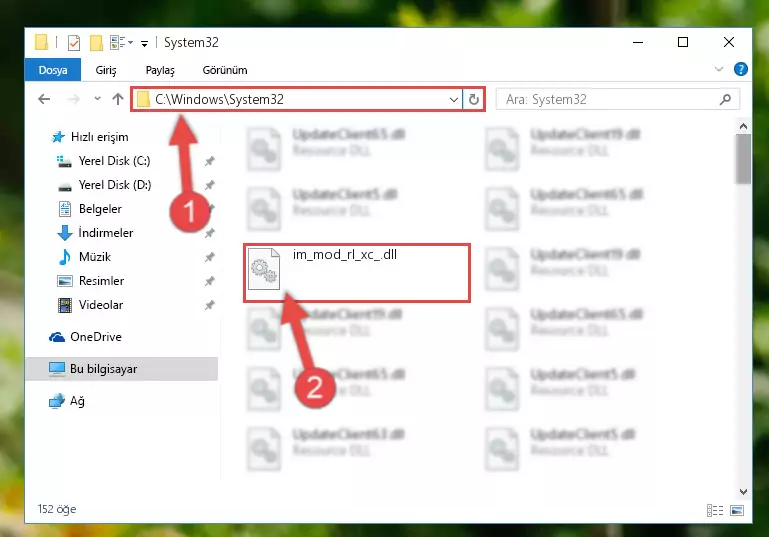The height and width of the screenshot is (537, 769).
Task: Open the Dosya ribbon tab
Action: (x=53, y=70)
